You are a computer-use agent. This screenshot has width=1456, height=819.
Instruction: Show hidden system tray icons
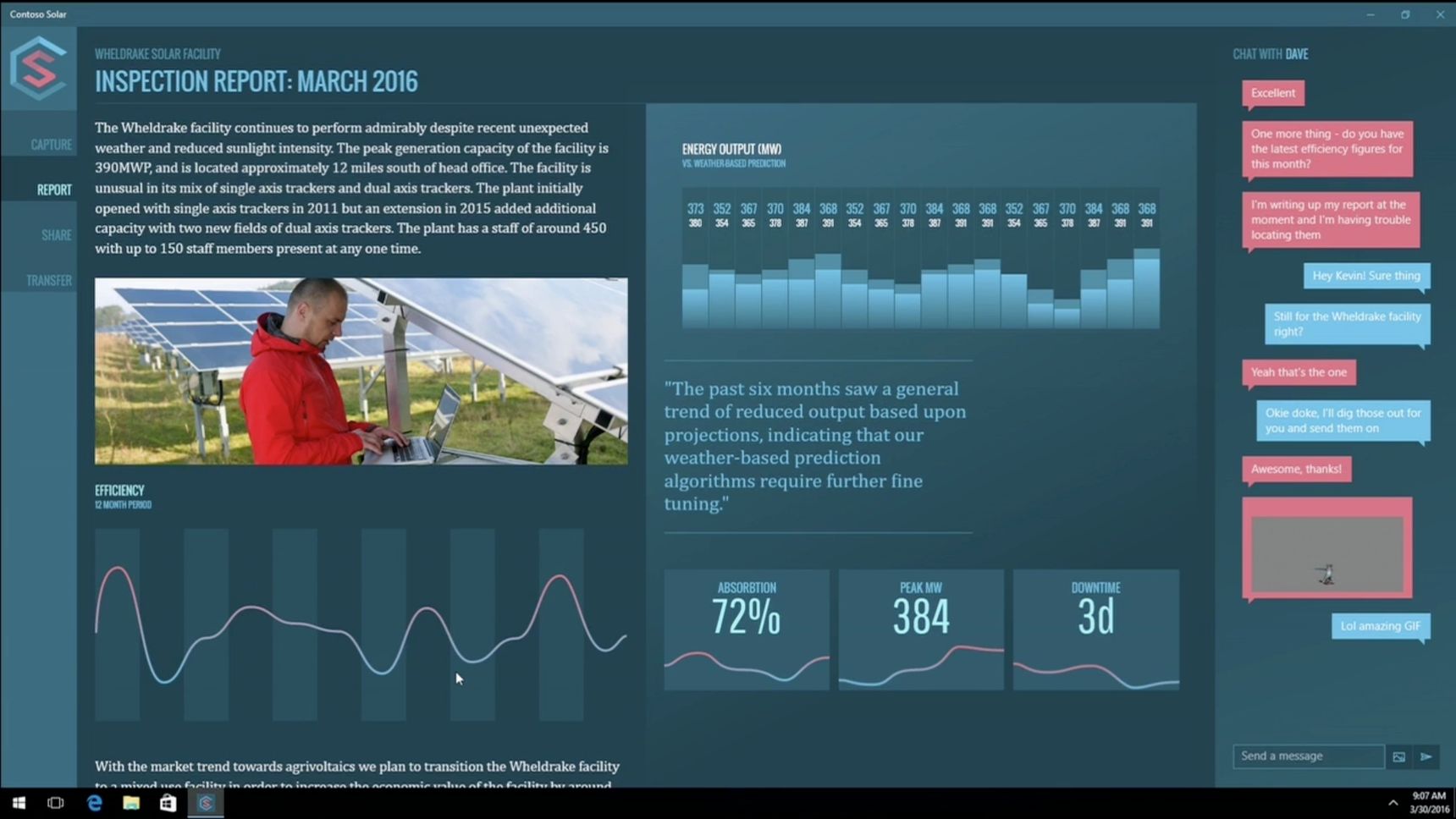1393,803
